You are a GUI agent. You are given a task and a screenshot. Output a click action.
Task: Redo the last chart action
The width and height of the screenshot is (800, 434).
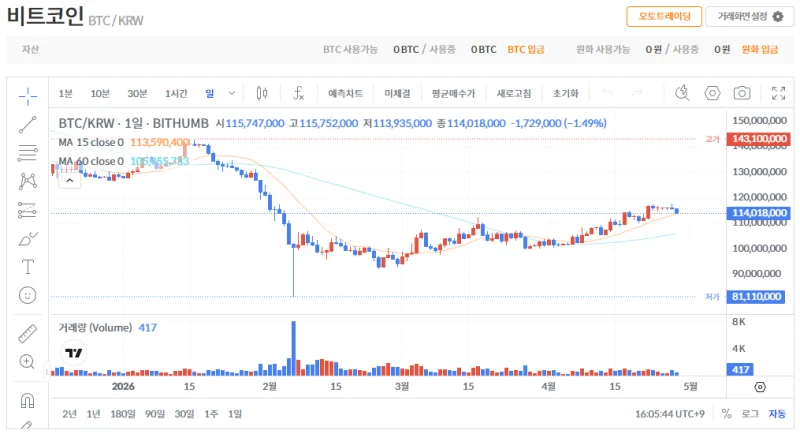[637, 93]
